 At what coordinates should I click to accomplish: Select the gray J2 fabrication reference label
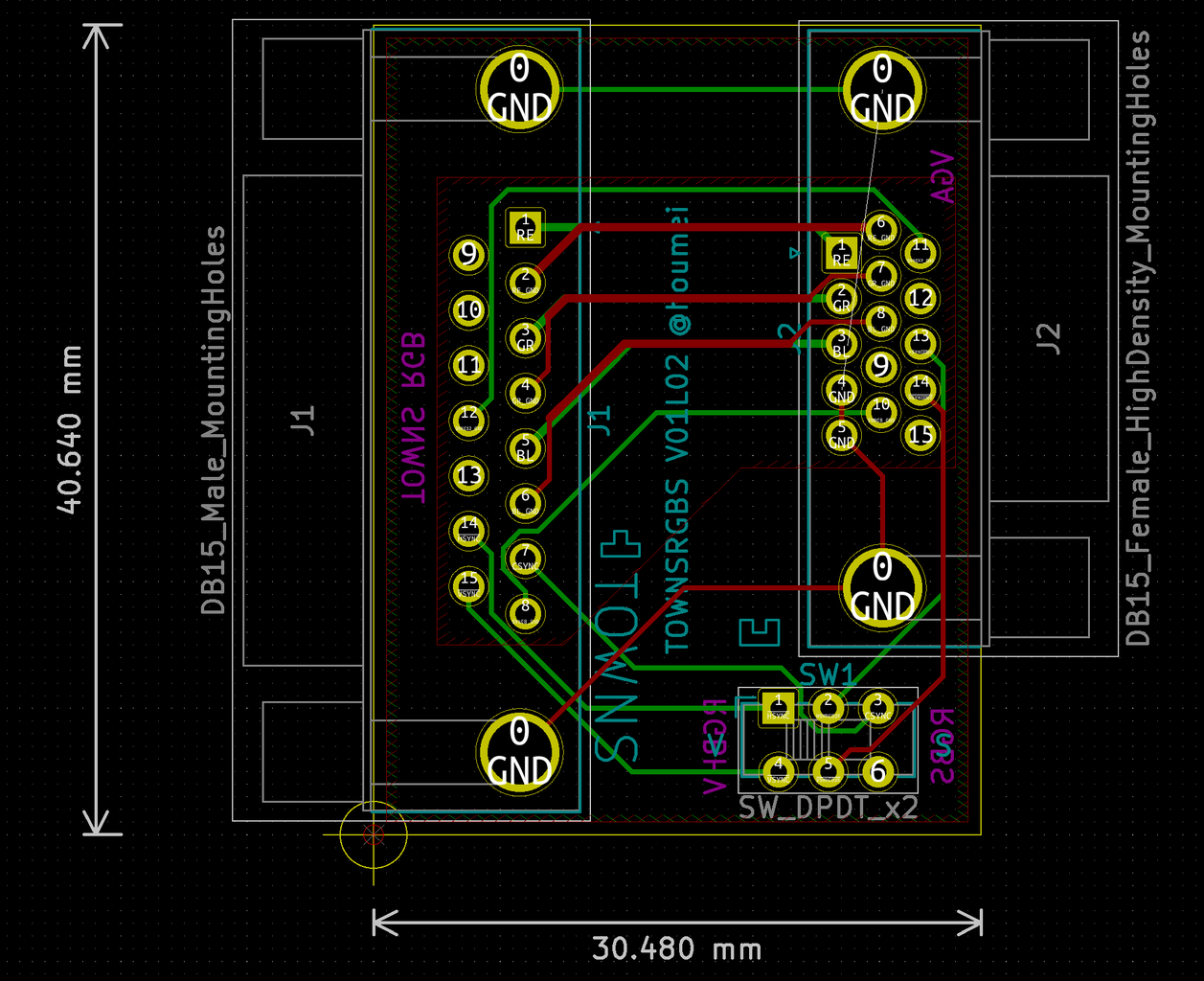point(1050,338)
